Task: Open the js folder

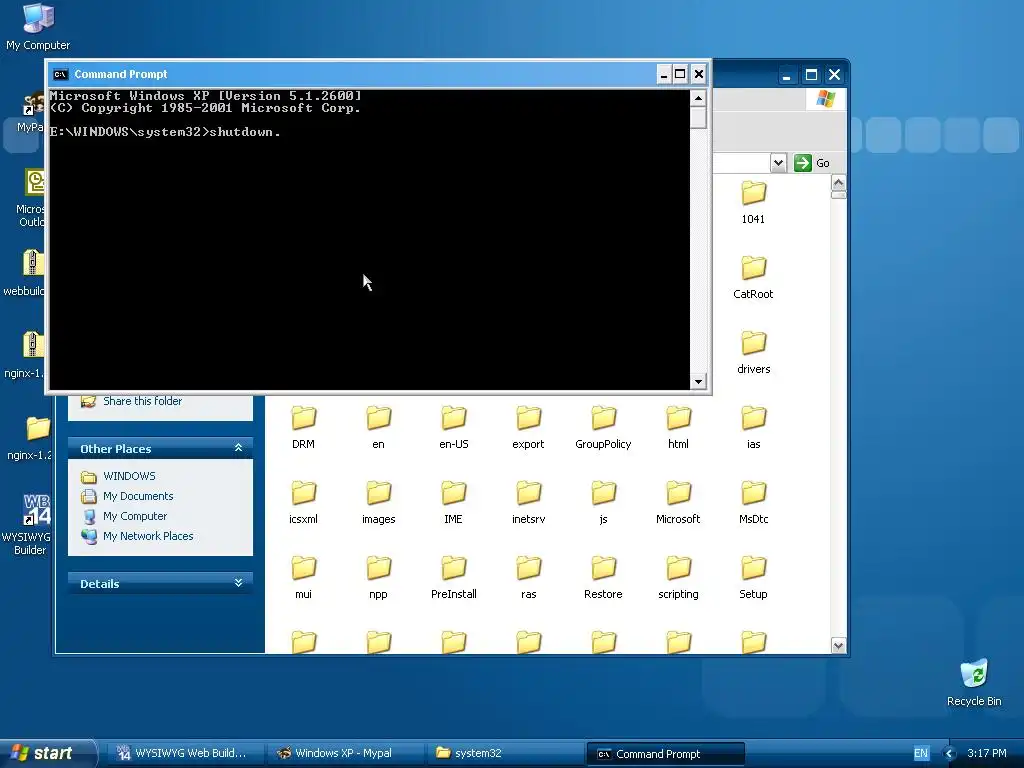Action: click(x=603, y=504)
